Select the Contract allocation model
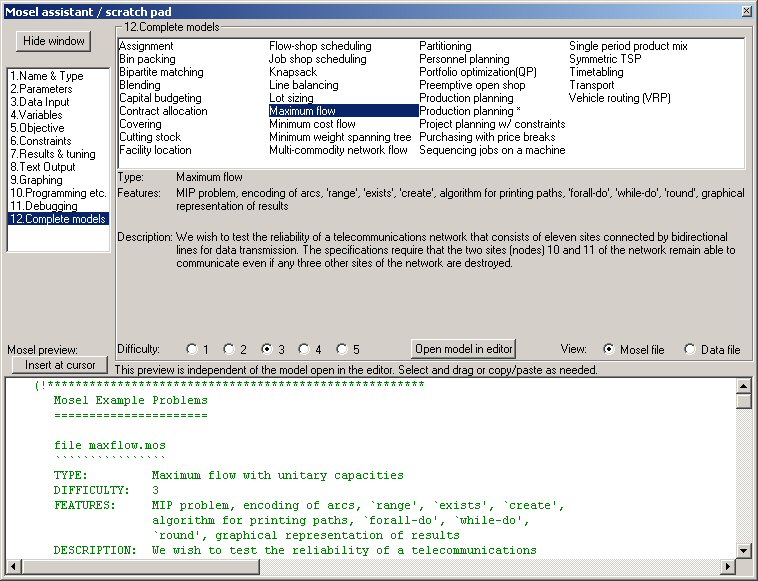 [163, 111]
